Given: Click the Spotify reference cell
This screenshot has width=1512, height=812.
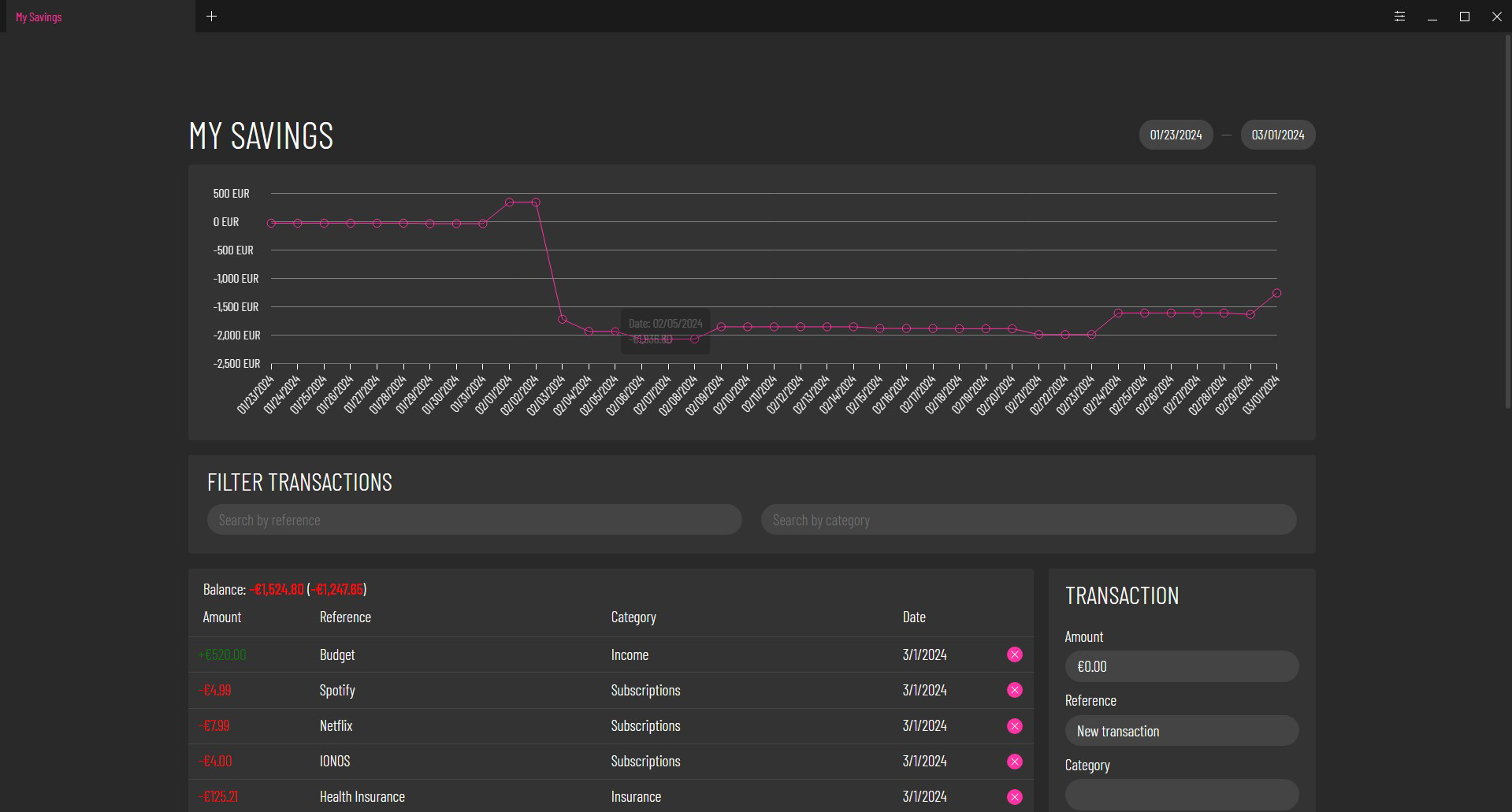Looking at the screenshot, I should tap(337, 690).
